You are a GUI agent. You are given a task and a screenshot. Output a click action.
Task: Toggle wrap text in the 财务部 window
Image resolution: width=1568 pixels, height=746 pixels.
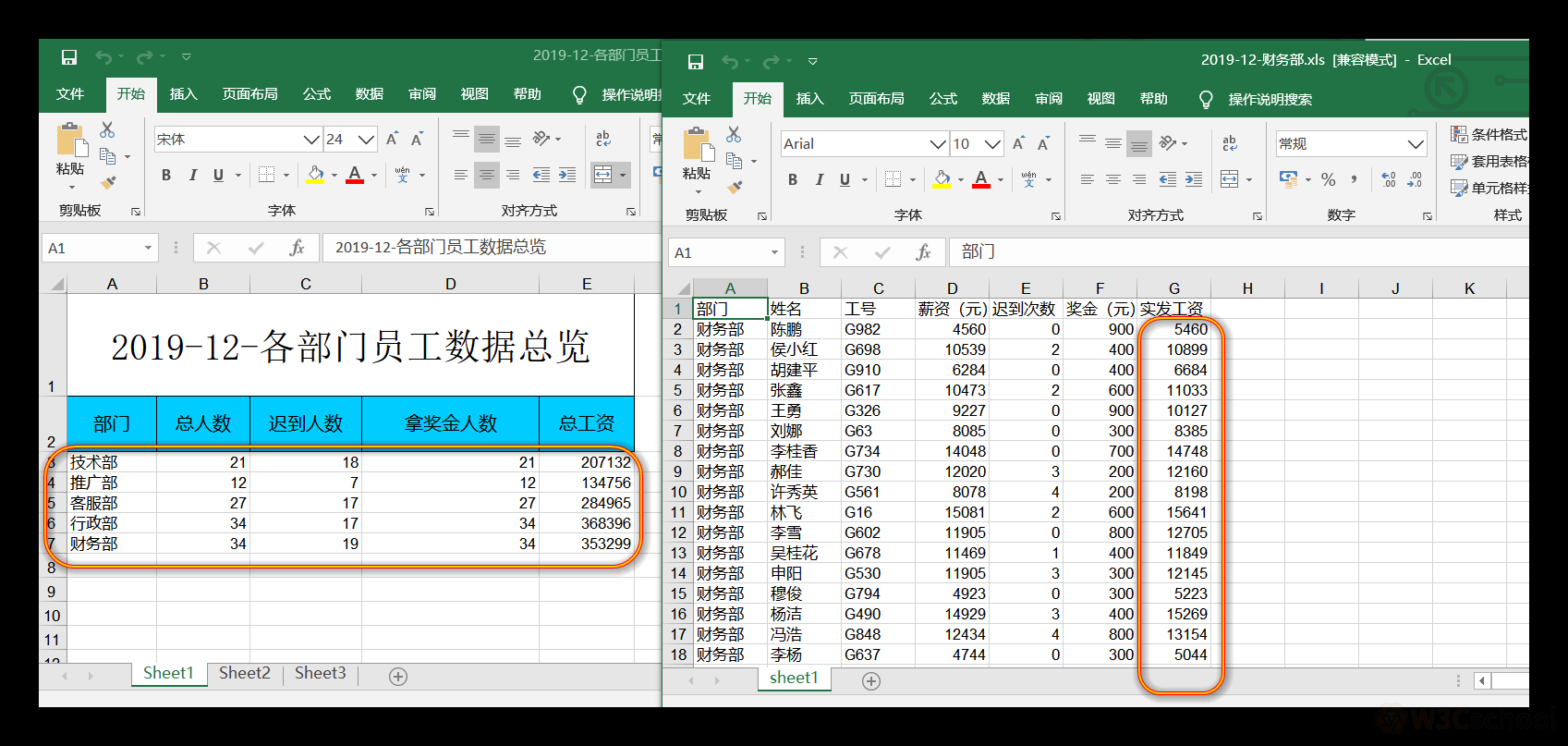click(1230, 143)
